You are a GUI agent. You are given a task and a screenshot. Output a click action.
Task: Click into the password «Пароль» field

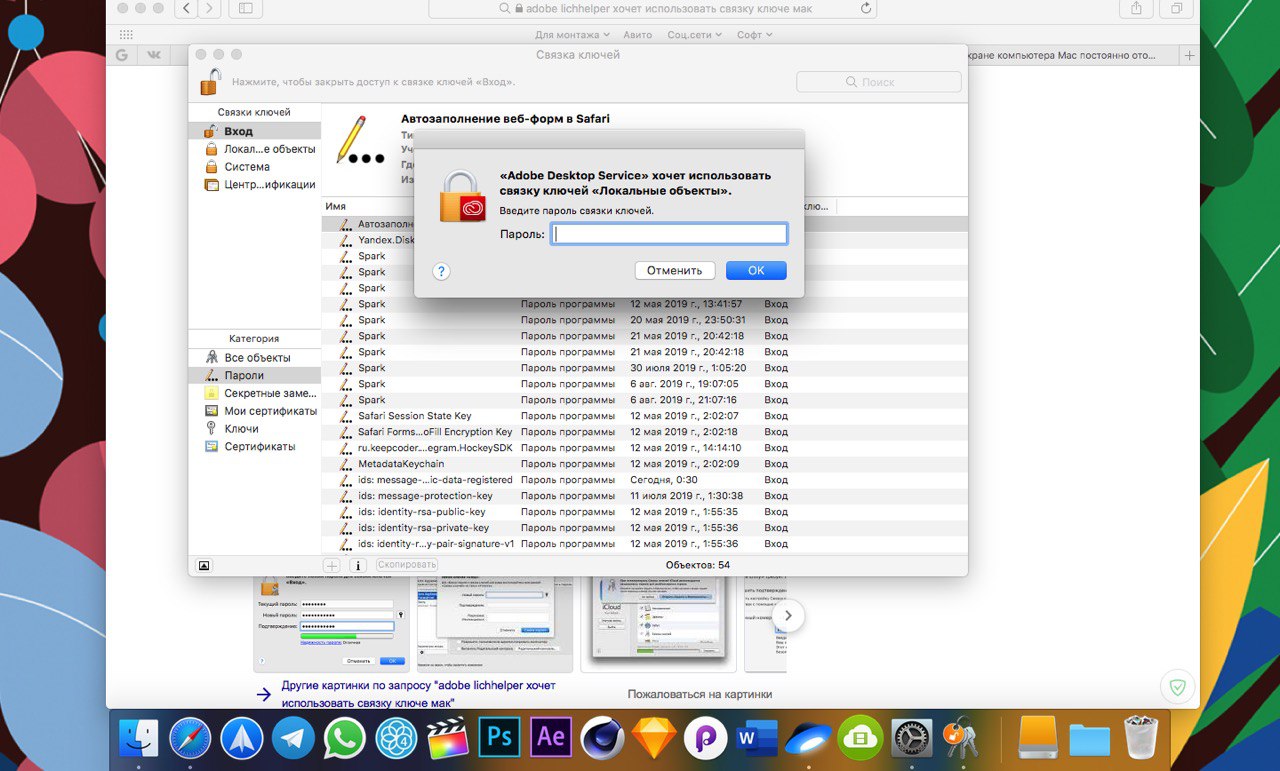click(x=669, y=234)
